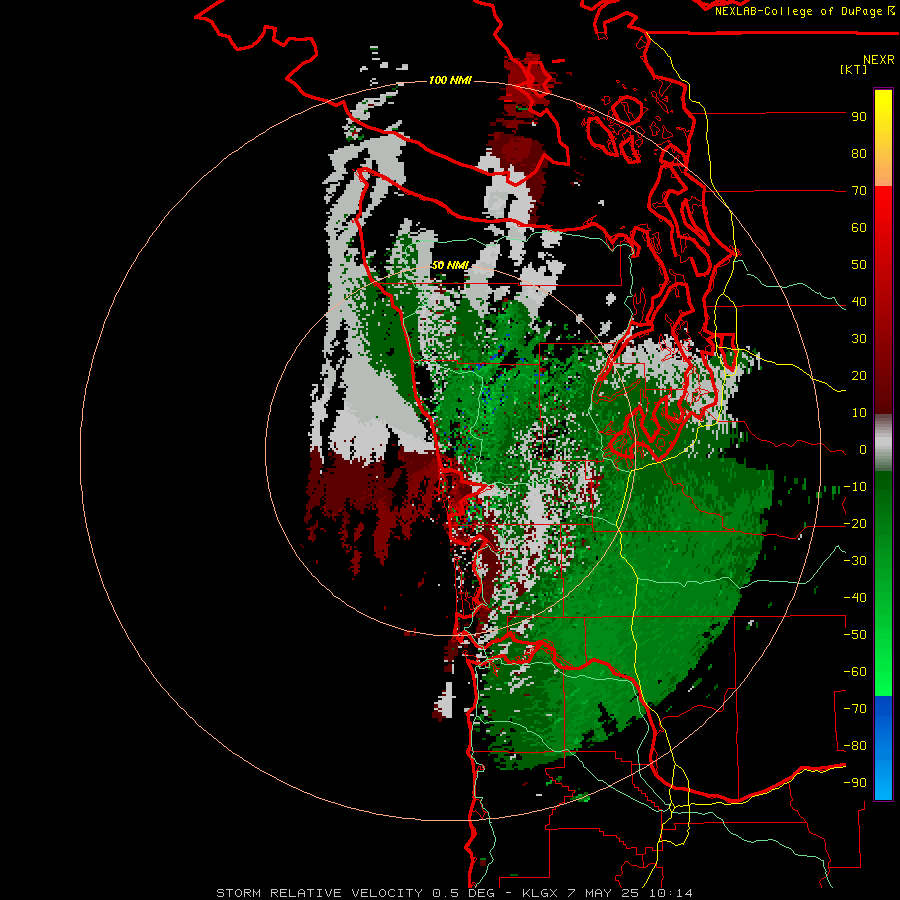Screen dimensions: 900x900
Task: Select the 10 value on the velocity scale
Action: point(859,413)
